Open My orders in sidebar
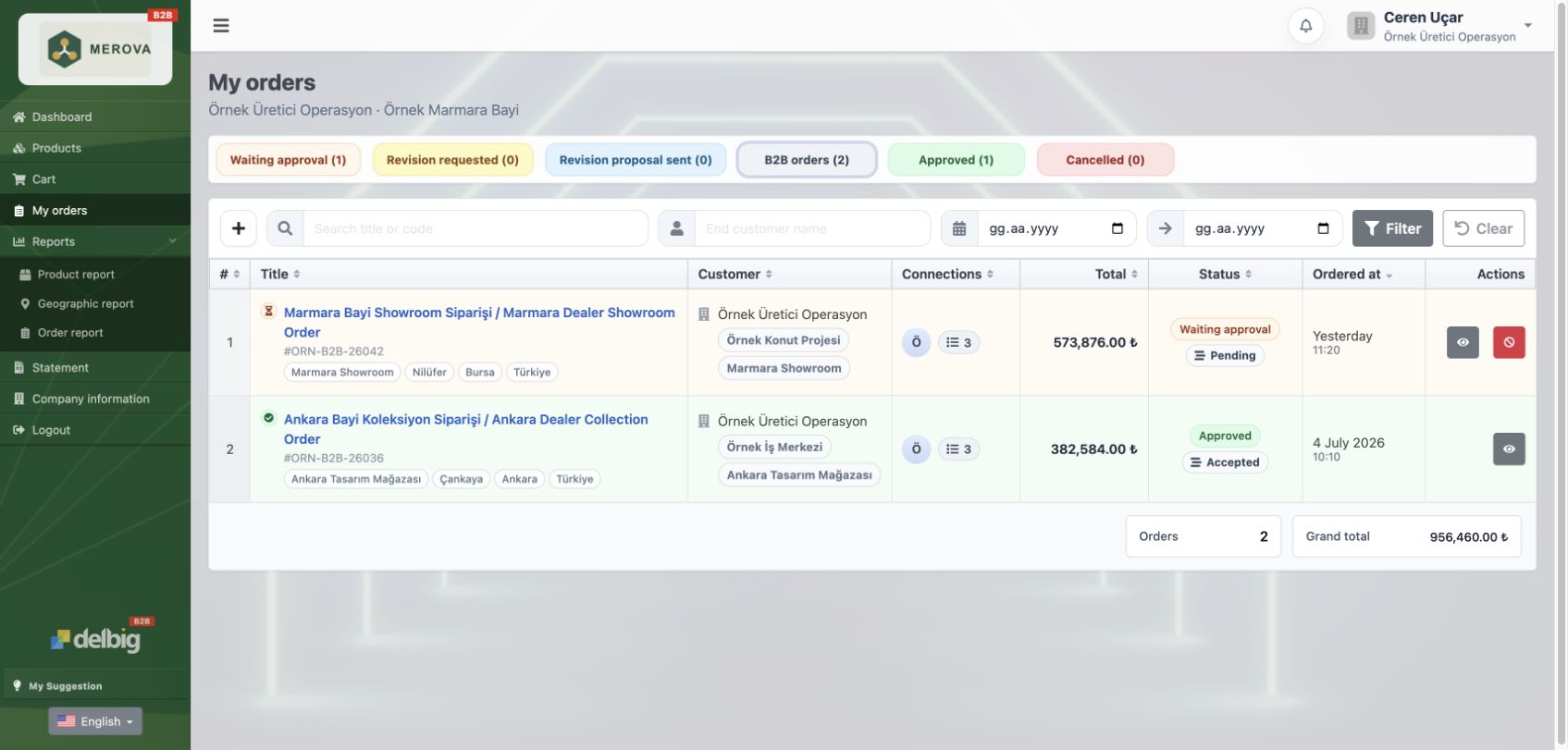1568x750 pixels. coord(95,211)
